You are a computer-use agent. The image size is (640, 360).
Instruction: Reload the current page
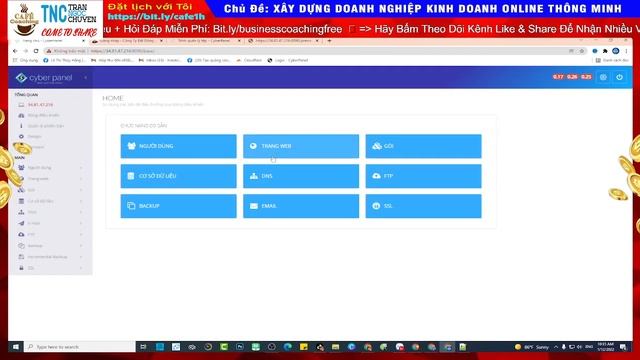click(36, 51)
